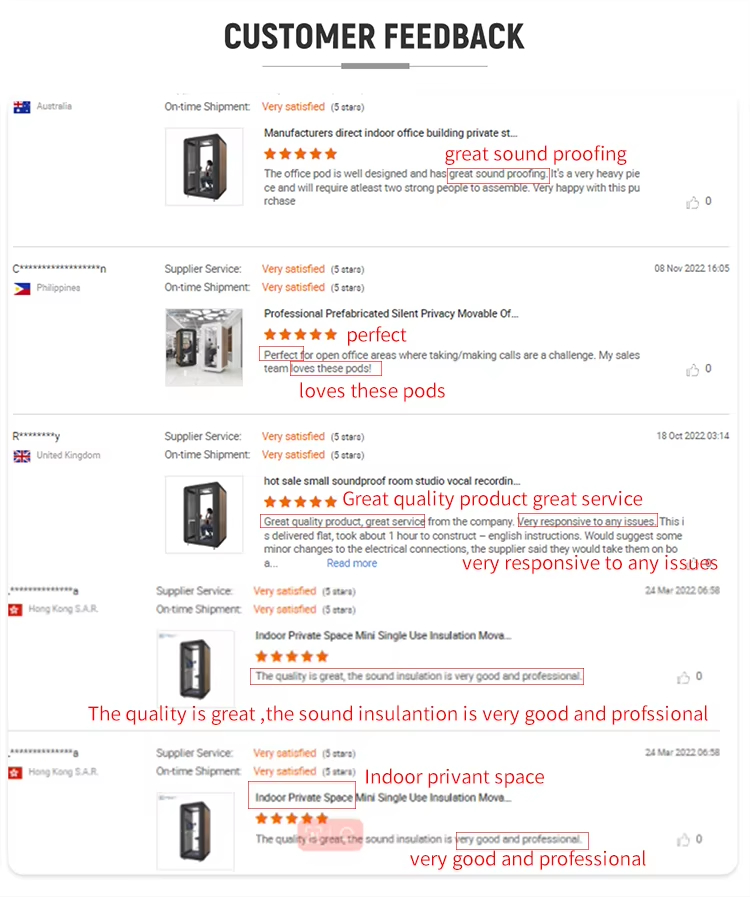Select reviewer name starting with "R"
The image size is (750, 897).
(x=36, y=437)
